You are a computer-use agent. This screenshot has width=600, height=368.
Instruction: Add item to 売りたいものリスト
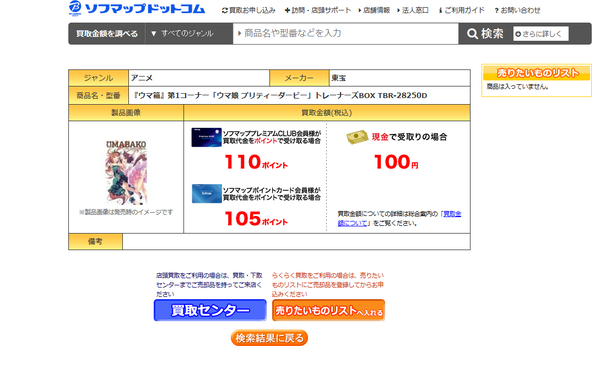[328, 310]
